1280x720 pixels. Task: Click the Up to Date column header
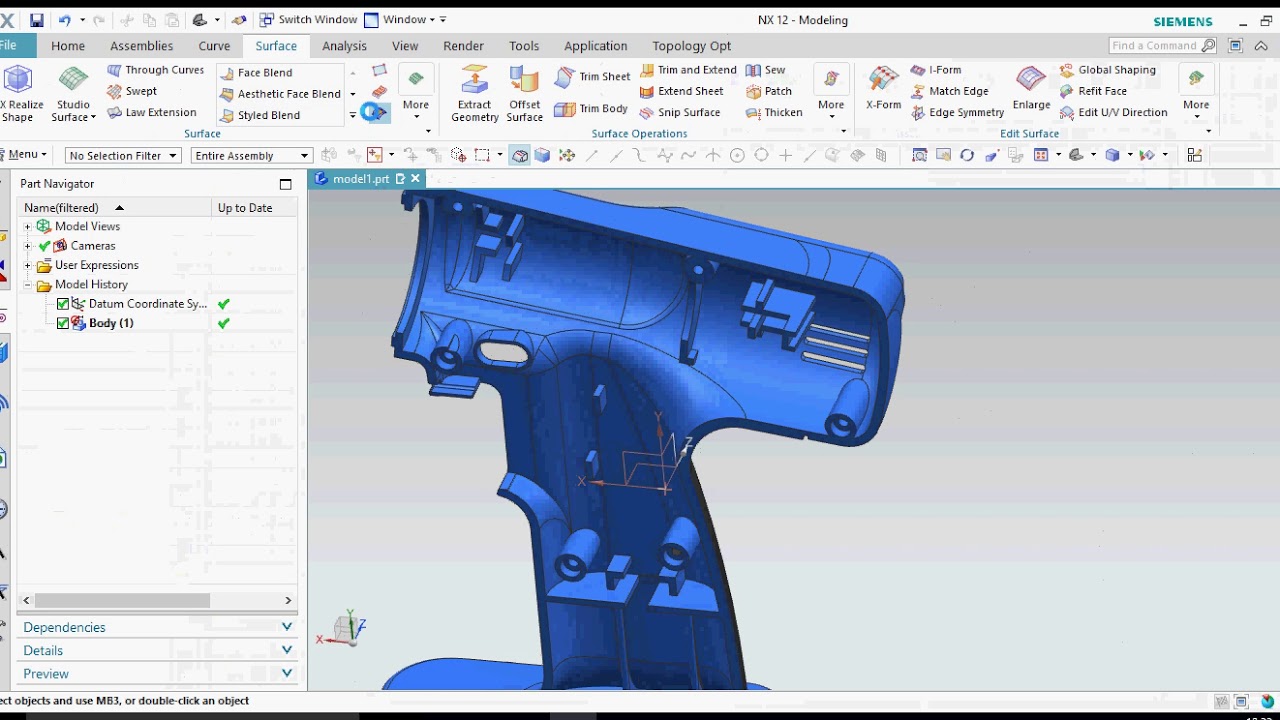click(254, 208)
